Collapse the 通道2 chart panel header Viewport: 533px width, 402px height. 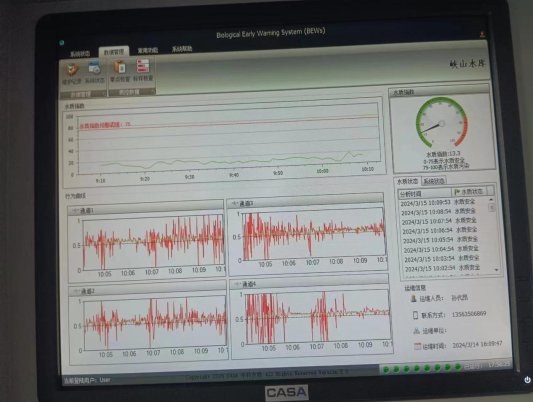[x=147, y=290]
